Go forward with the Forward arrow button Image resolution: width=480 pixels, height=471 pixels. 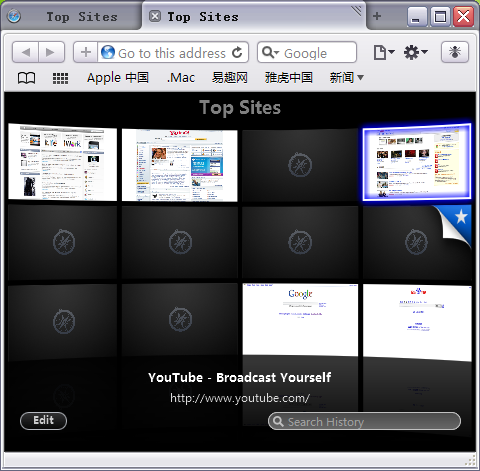pos(51,52)
